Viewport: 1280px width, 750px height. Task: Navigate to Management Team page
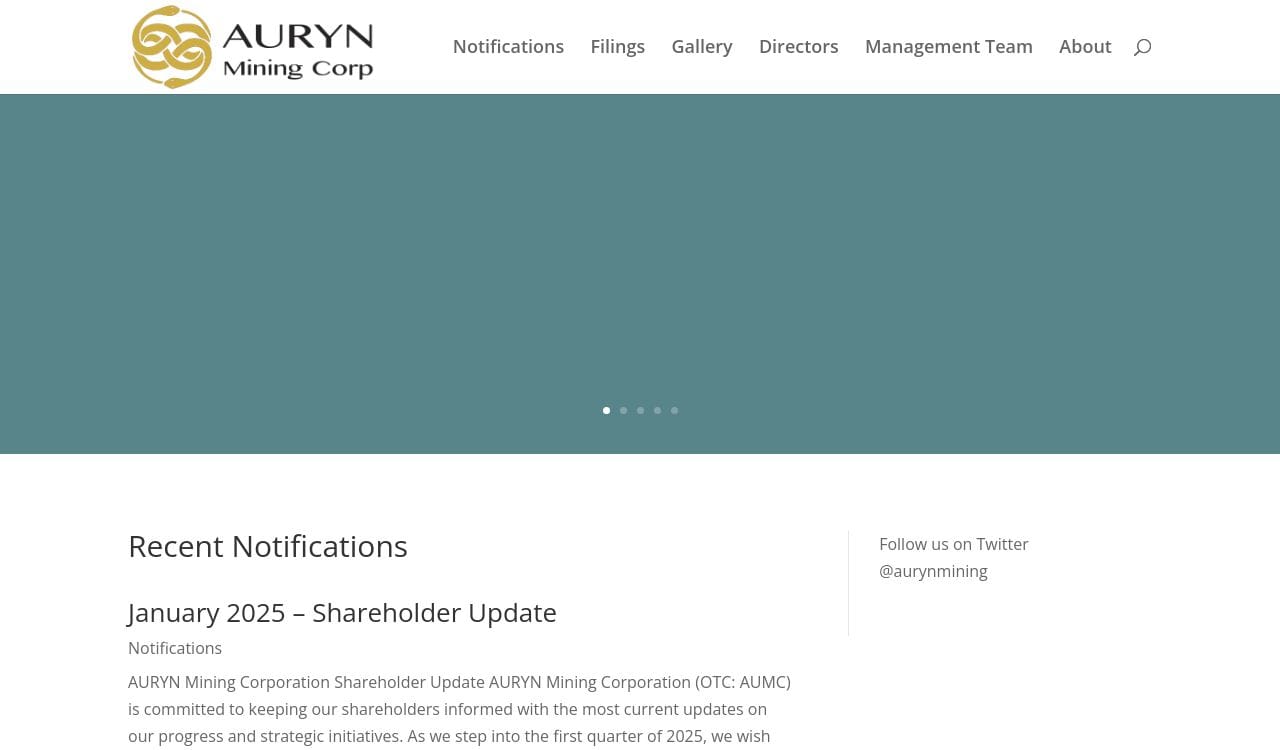click(948, 47)
